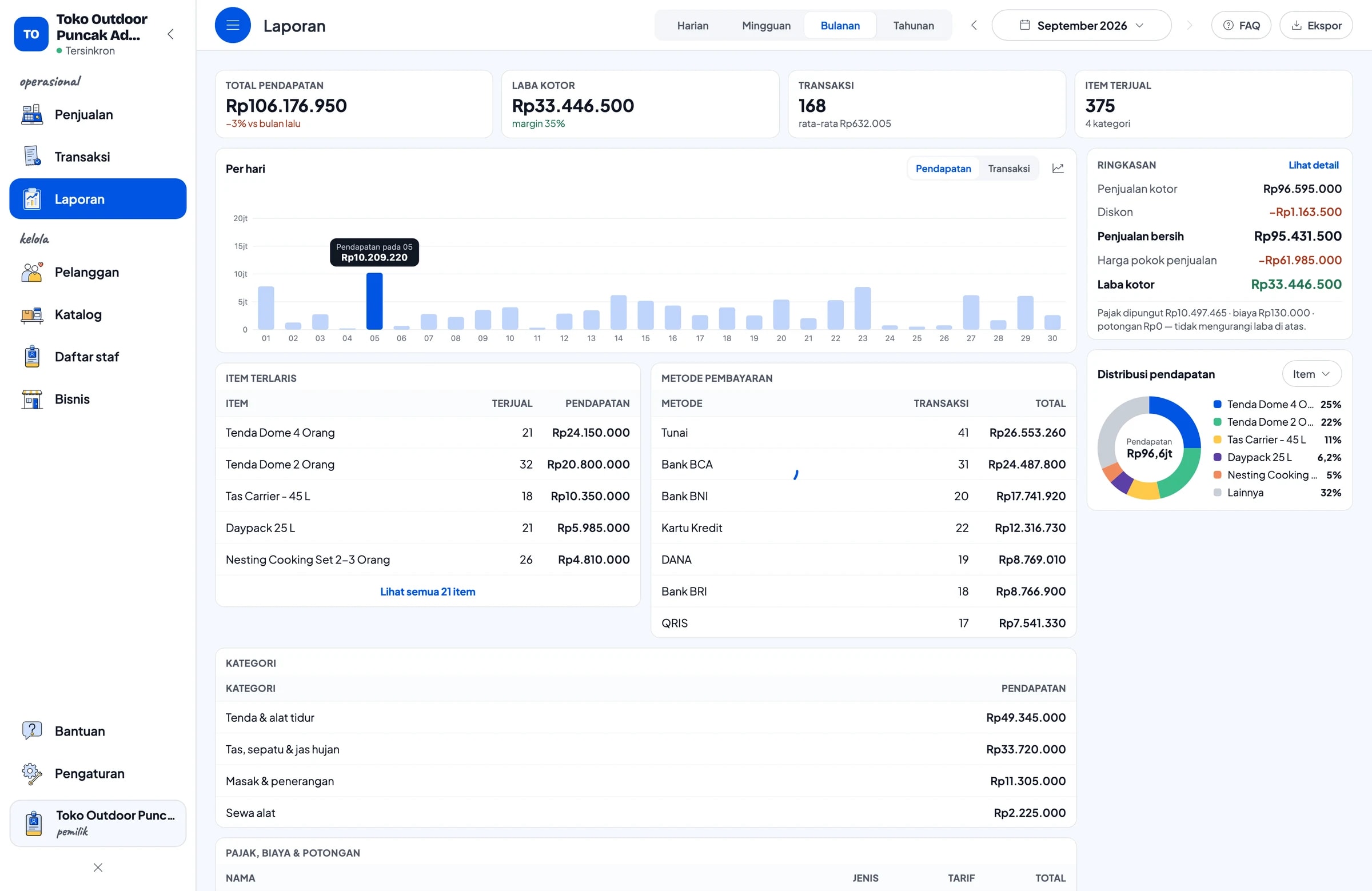This screenshot has width=1372, height=891.
Task: Click the QRIS payment method row
Action: coord(863,623)
